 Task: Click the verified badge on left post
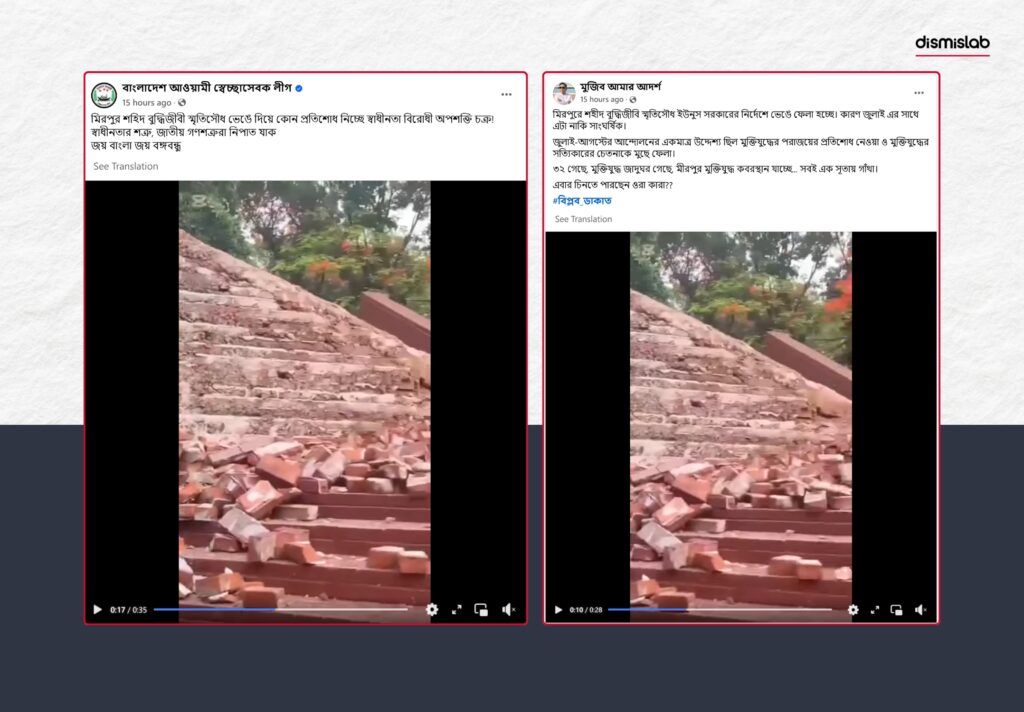299,88
